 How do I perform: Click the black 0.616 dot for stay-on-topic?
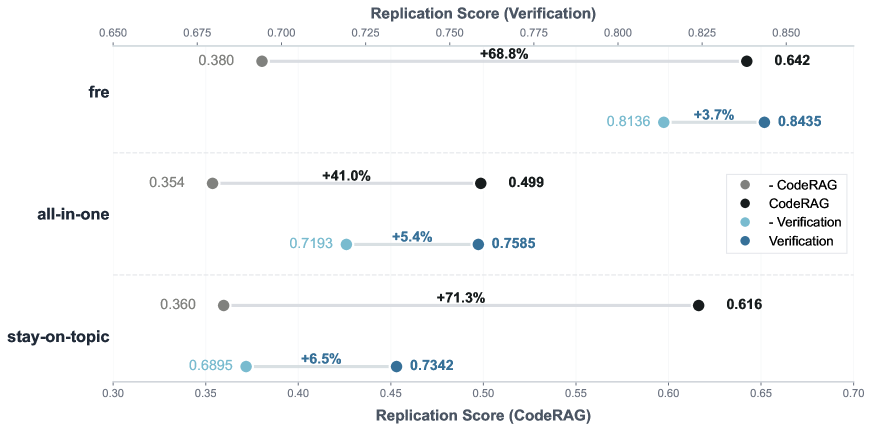pos(698,305)
